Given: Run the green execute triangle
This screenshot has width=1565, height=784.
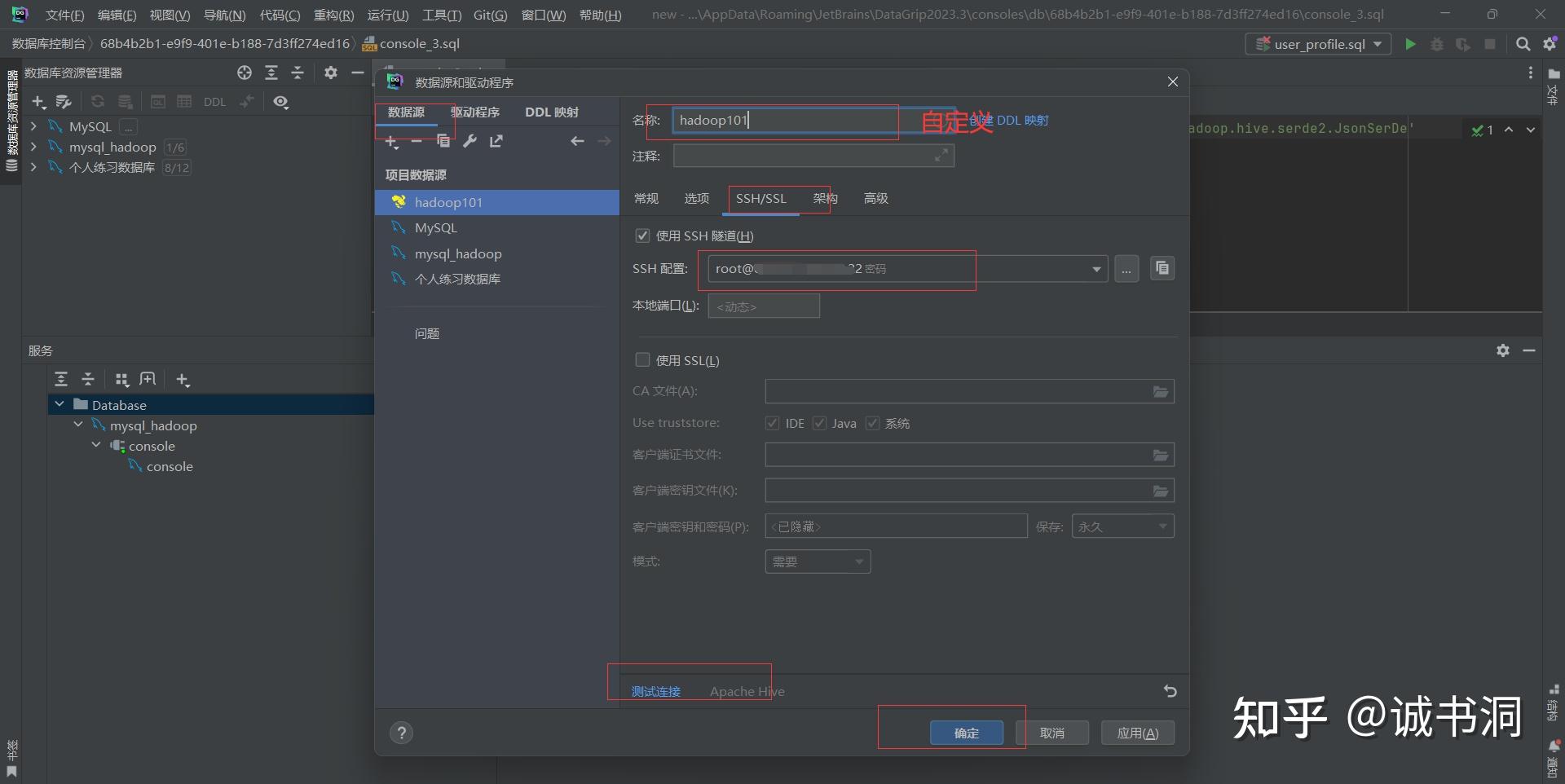Looking at the screenshot, I should (x=1410, y=44).
